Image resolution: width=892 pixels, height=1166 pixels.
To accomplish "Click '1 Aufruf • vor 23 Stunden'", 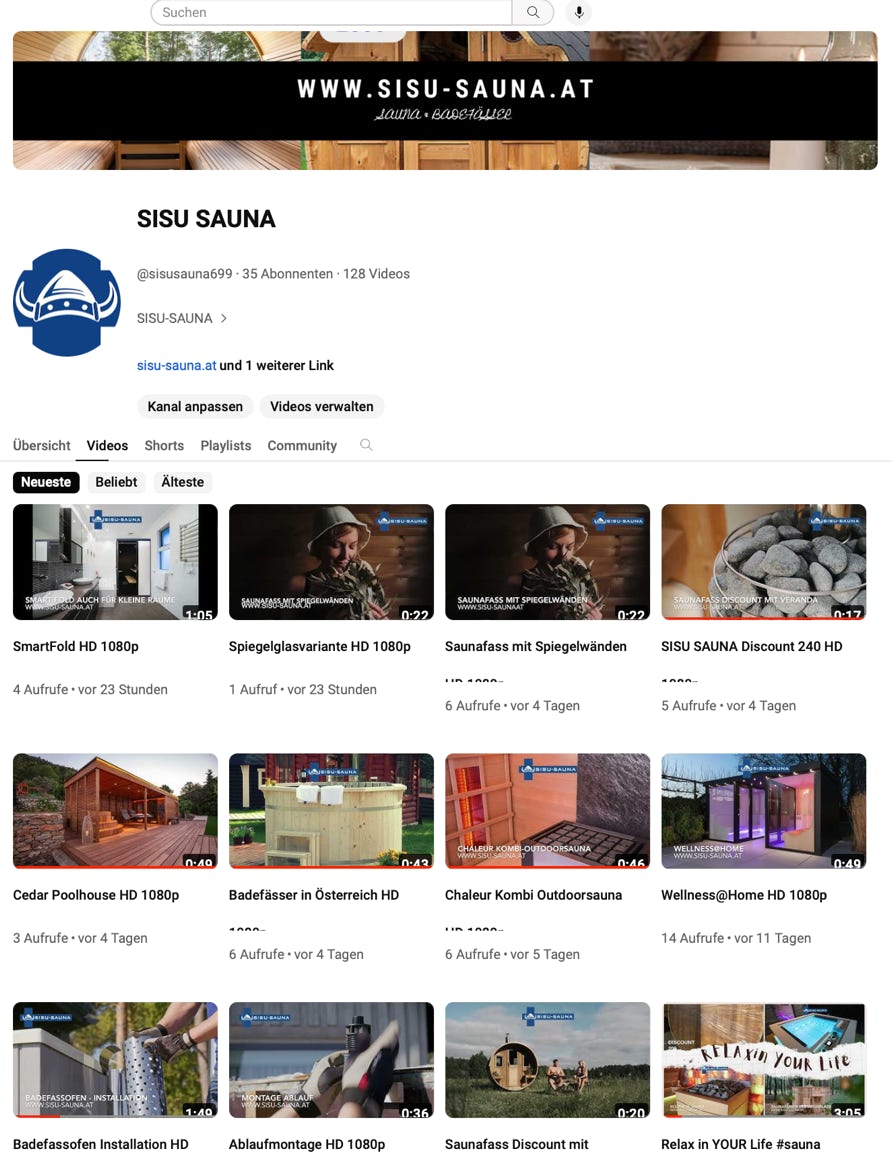I will point(303,689).
